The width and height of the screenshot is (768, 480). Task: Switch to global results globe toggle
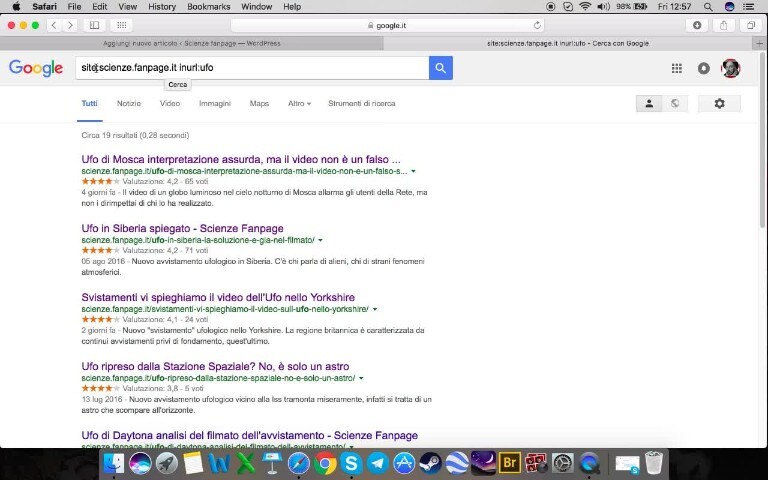click(675, 103)
